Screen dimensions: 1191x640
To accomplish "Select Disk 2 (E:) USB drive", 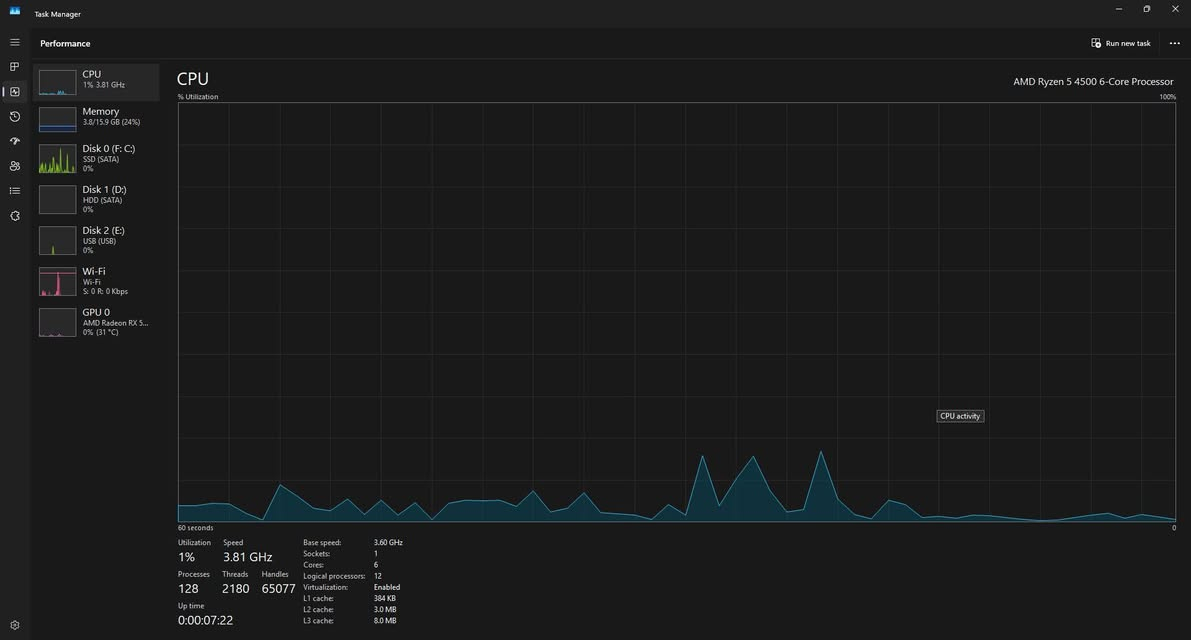I will tap(96, 240).
